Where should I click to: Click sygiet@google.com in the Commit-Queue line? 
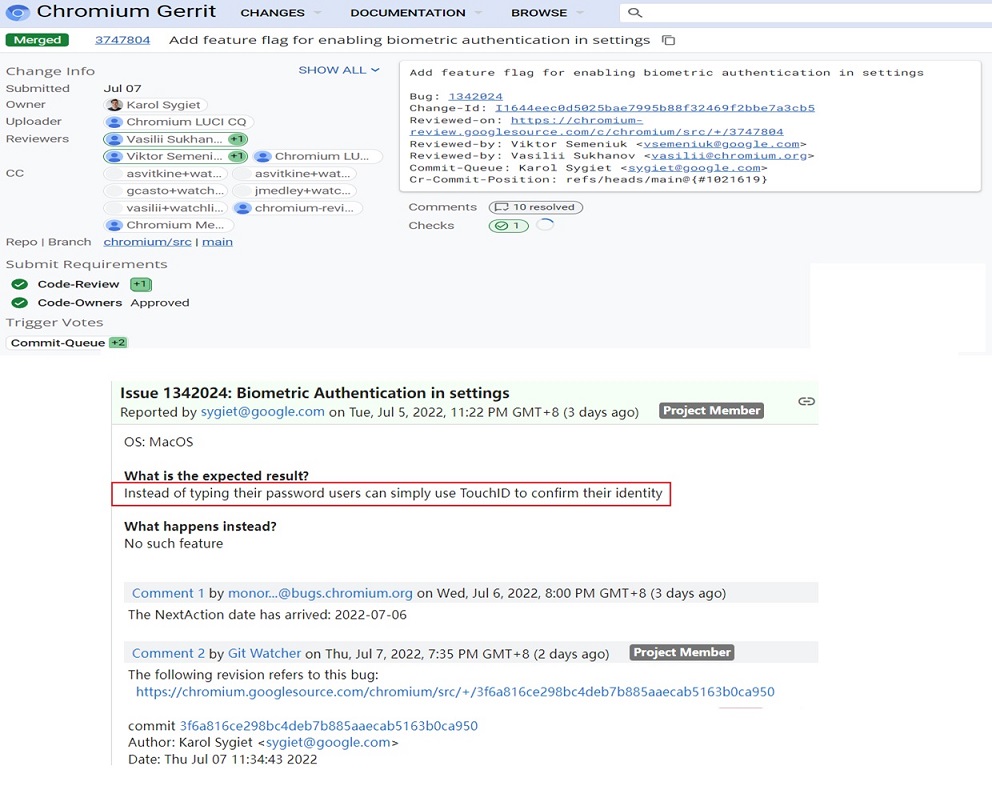pyautogui.click(x=694, y=168)
